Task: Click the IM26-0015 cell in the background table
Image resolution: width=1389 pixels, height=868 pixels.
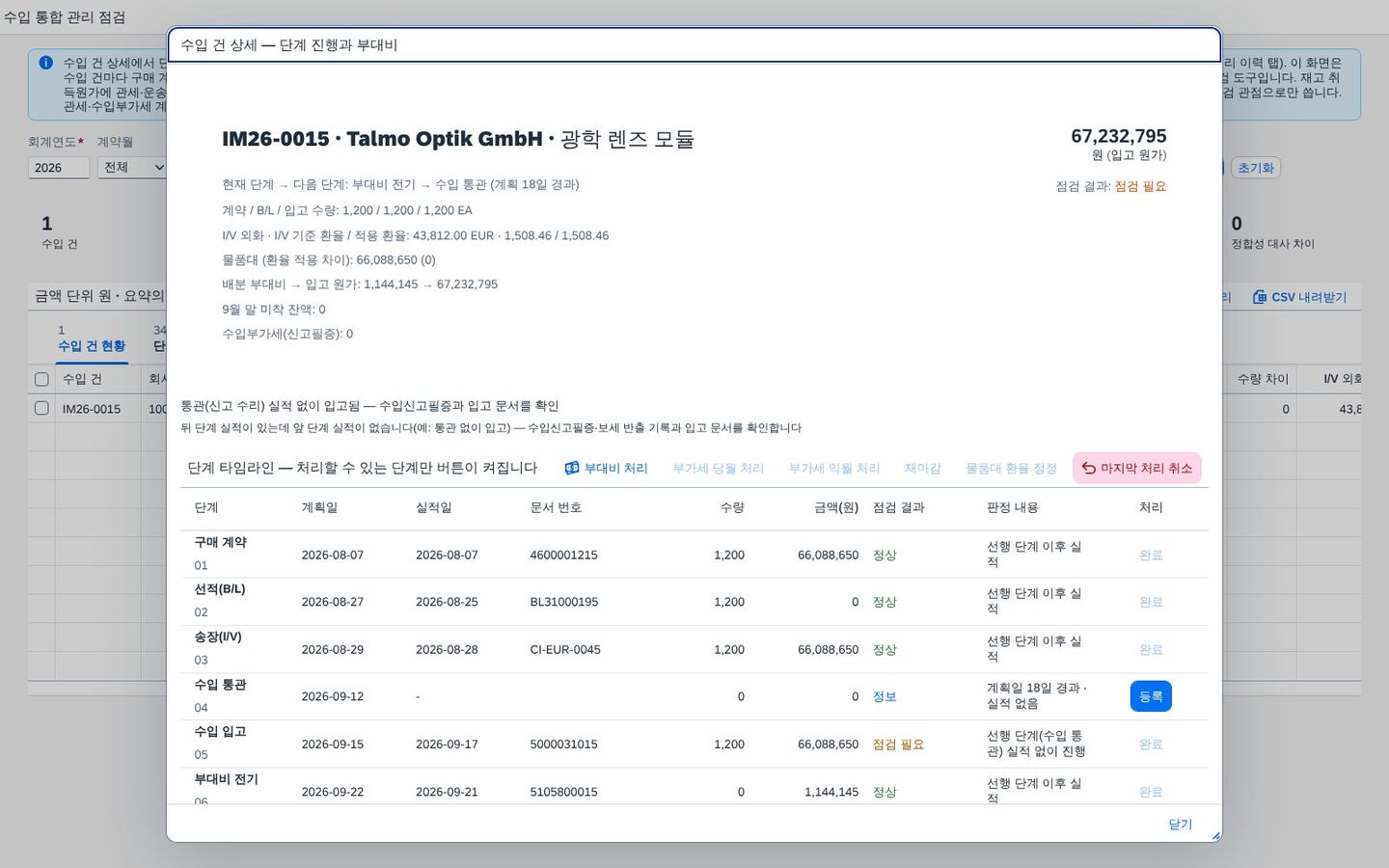Action: click(x=92, y=409)
